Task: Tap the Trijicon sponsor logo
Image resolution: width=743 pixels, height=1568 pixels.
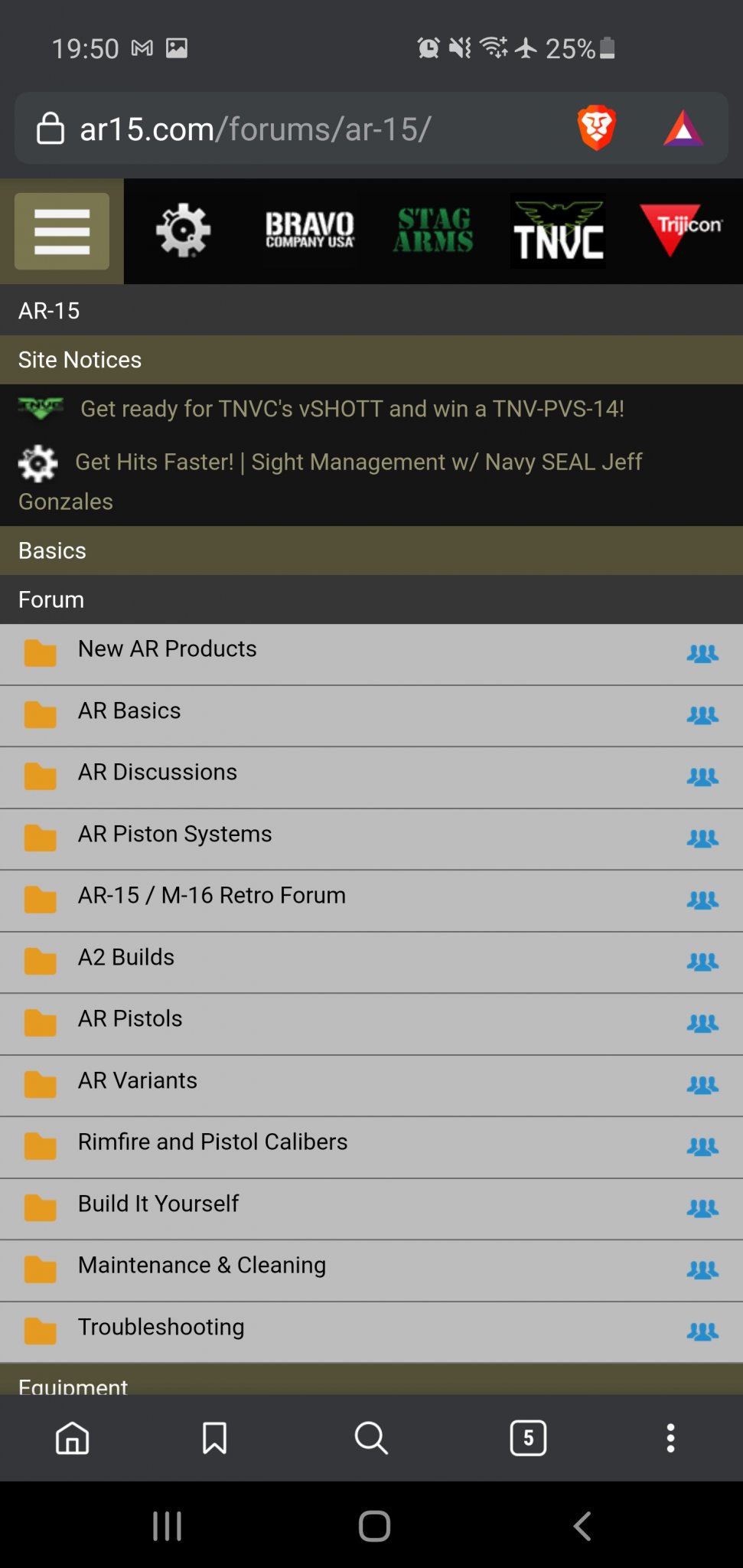Action: click(x=680, y=229)
